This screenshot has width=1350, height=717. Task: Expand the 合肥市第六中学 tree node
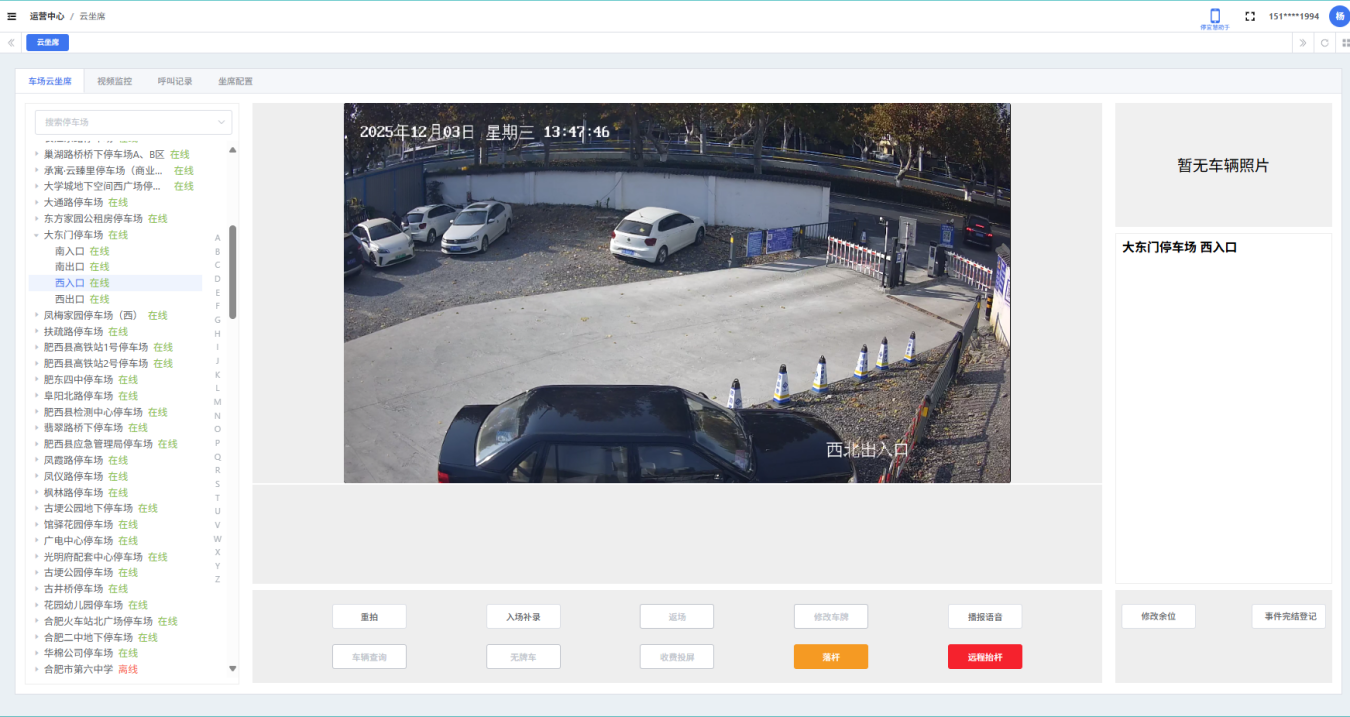tap(37, 669)
